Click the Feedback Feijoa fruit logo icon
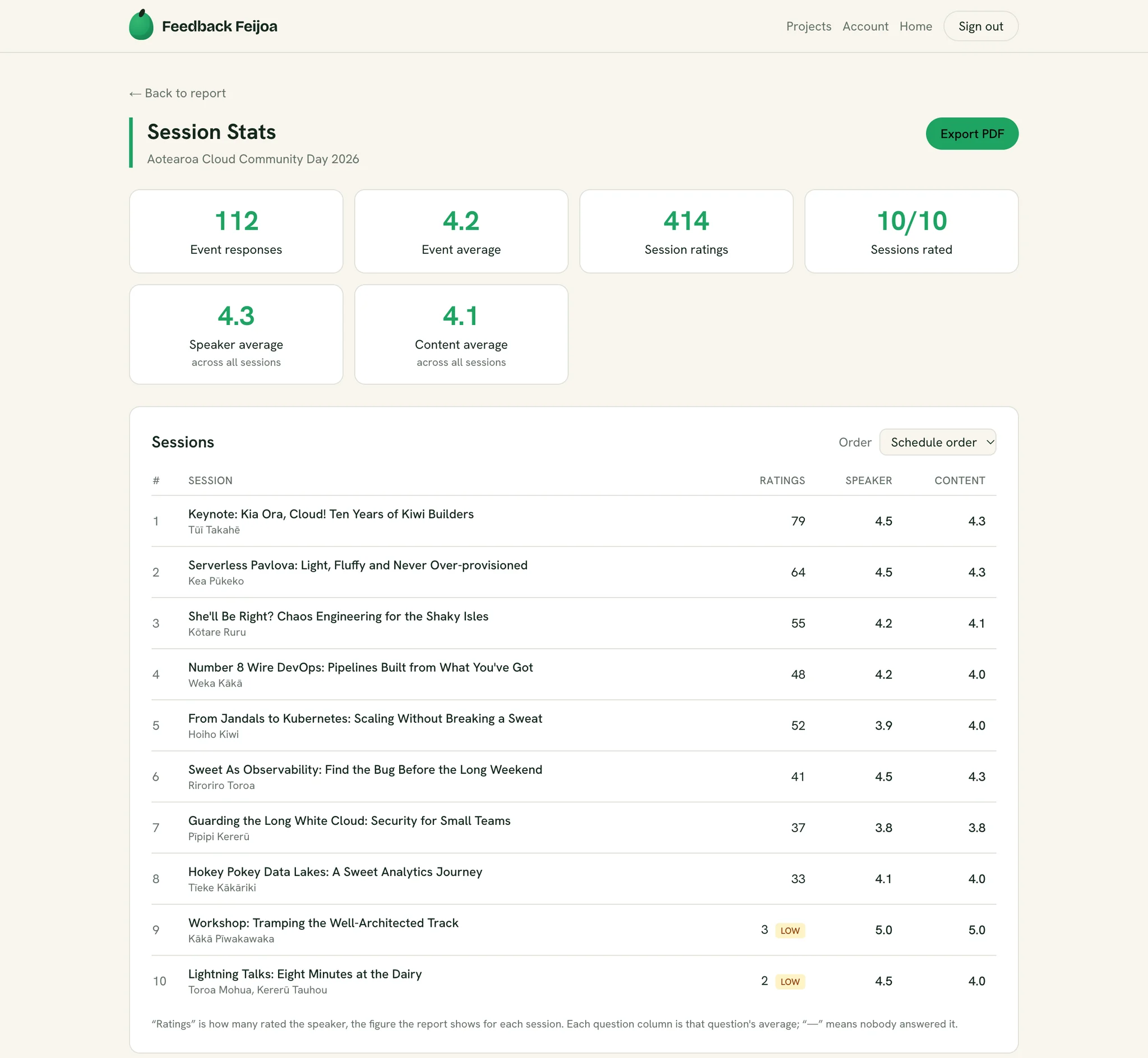Image resolution: width=1148 pixels, height=1058 pixels. click(x=141, y=25)
